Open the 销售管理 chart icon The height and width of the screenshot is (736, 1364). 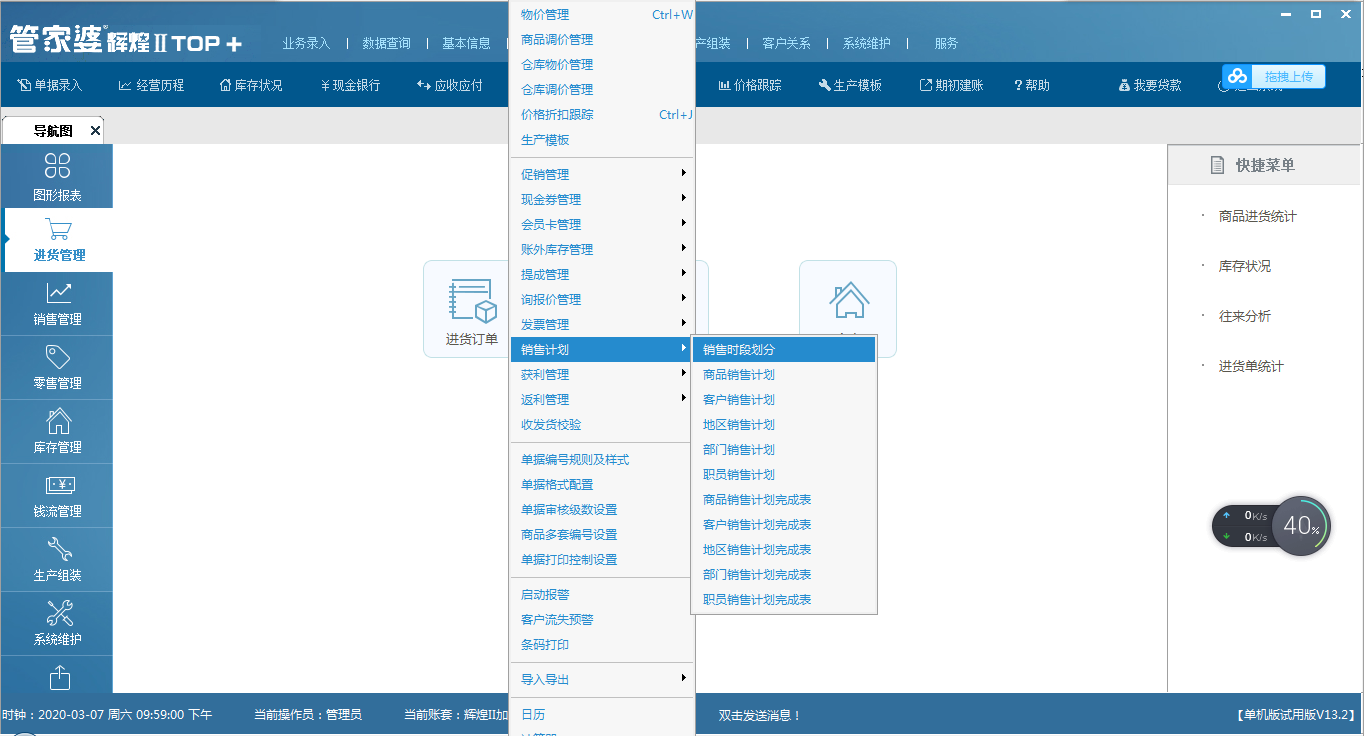pyautogui.click(x=59, y=292)
